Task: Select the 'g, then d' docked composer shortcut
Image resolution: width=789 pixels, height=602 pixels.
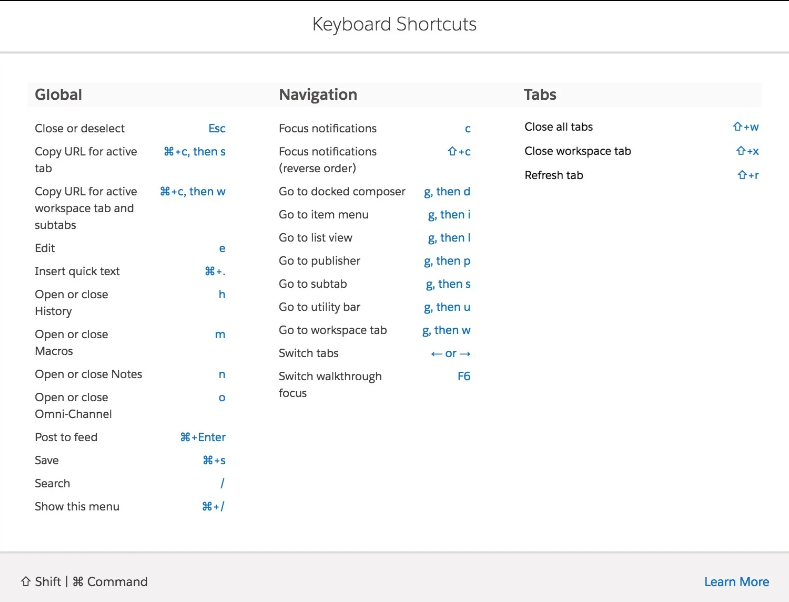Action: [446, 192]
